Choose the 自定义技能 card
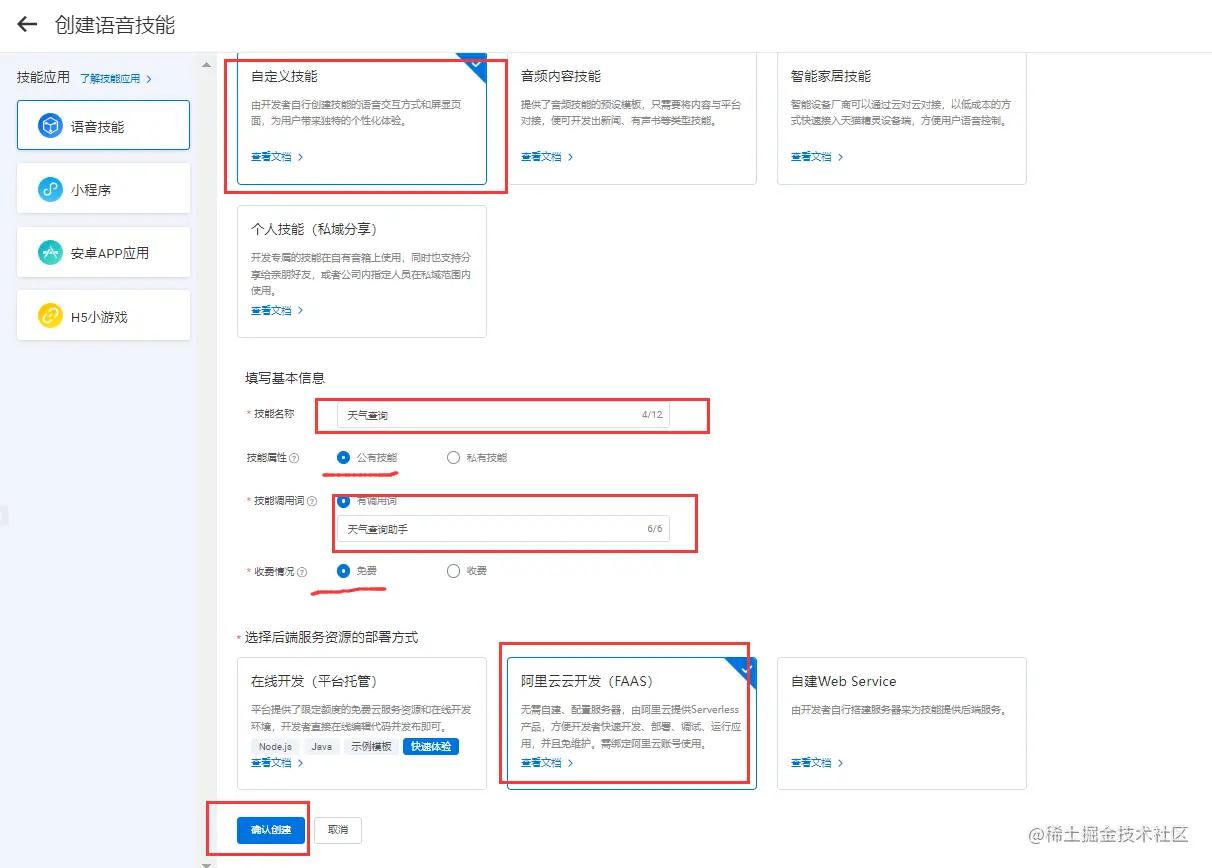The height and width of the screenshot is (868, 1212). [362, 118]
